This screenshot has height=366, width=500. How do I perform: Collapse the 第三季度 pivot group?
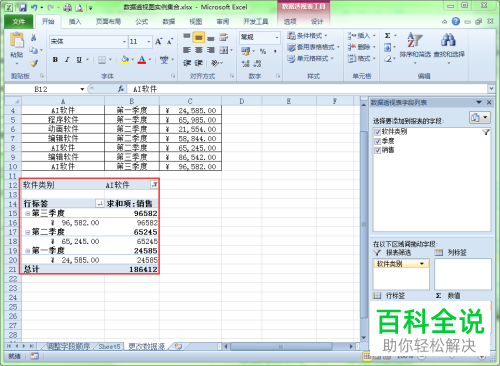28,213
